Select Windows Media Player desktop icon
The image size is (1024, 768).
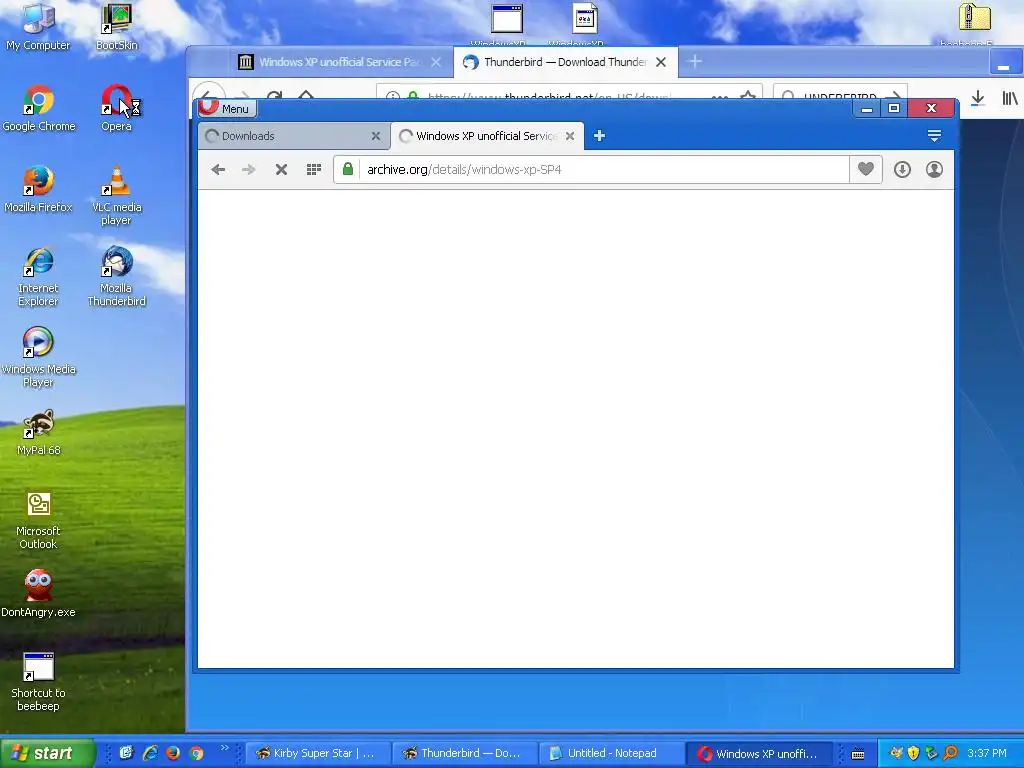39,358
